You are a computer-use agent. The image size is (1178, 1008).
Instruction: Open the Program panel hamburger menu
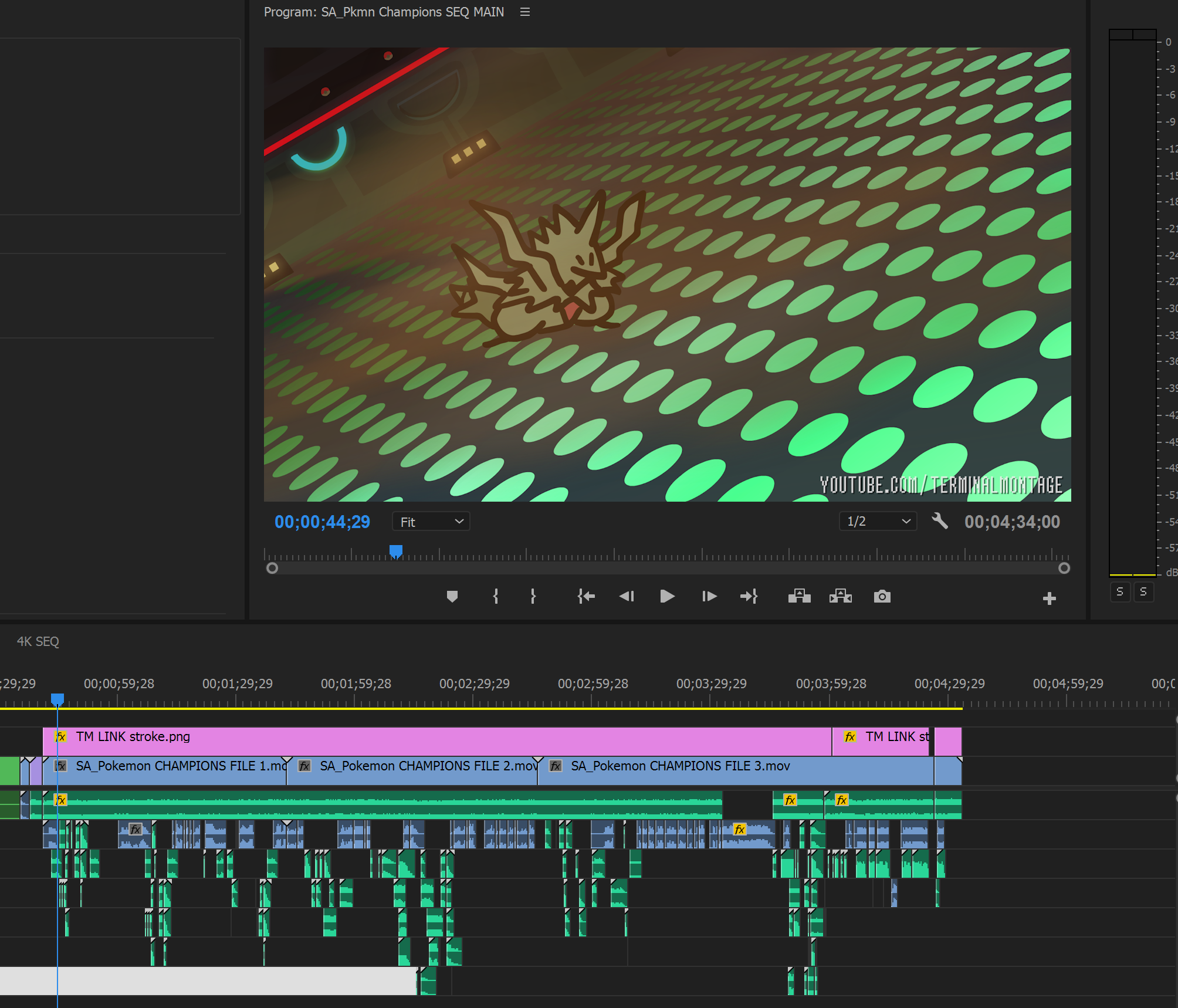pyautogui.click(x=525, y=12)
